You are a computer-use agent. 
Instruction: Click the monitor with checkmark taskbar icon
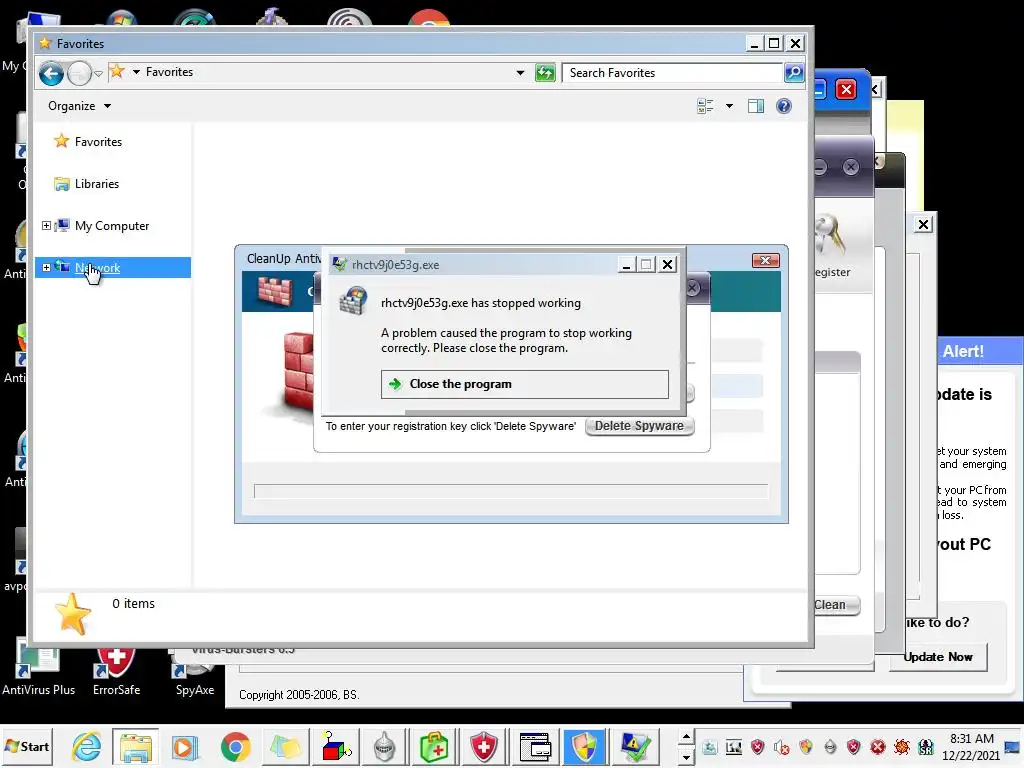635,747
